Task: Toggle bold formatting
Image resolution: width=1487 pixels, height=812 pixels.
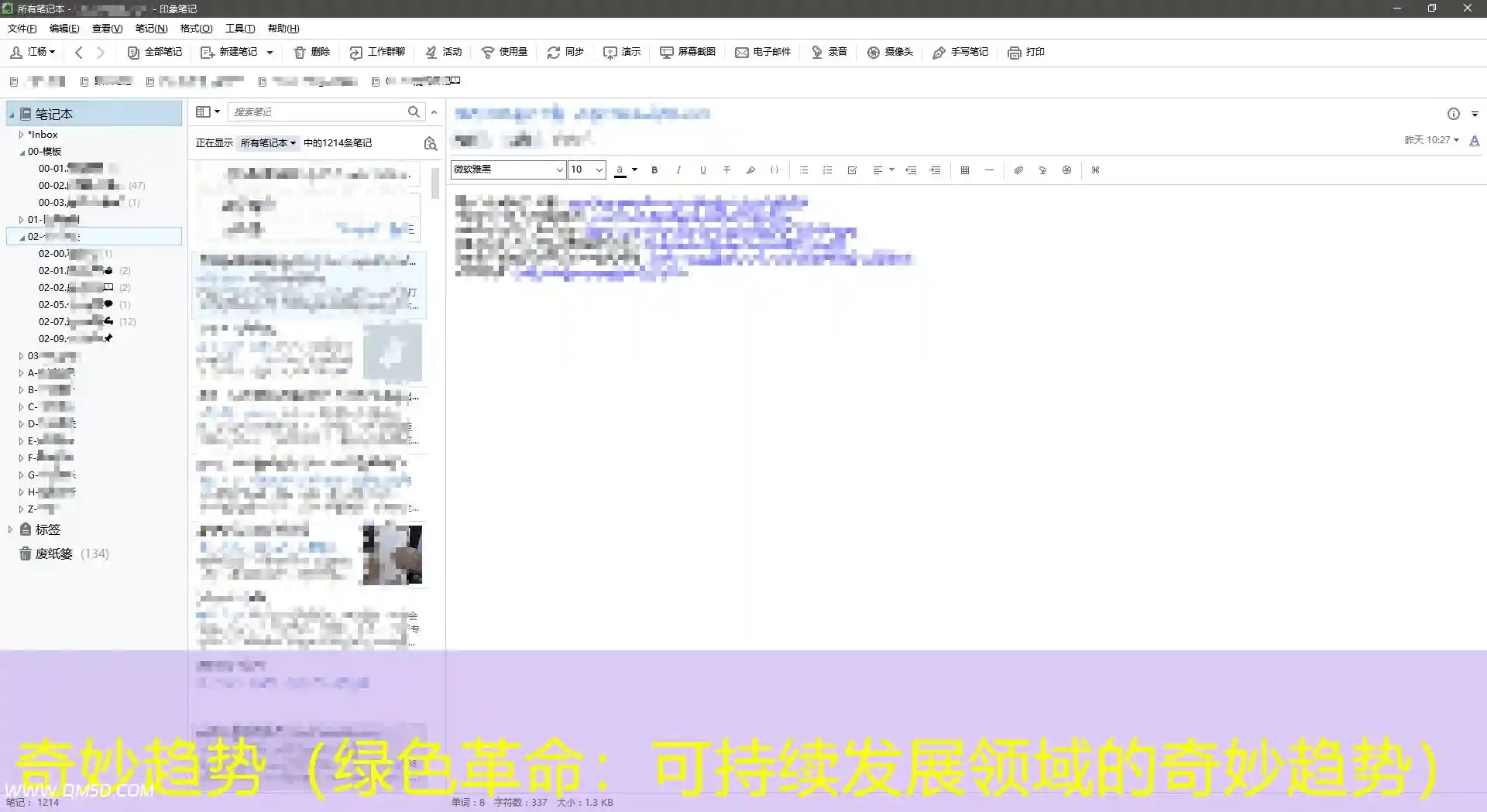Action: (654, 170)
